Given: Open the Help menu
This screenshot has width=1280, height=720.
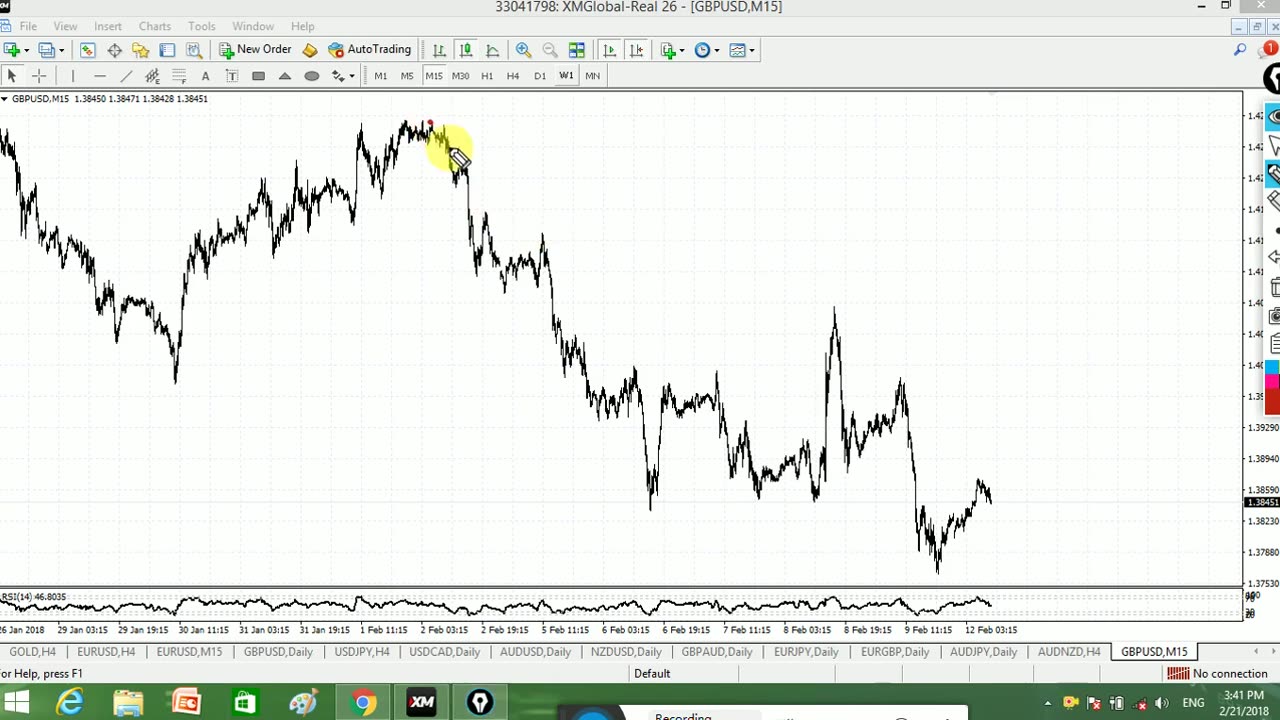Looking at the screenshot, I should point(303,26).
